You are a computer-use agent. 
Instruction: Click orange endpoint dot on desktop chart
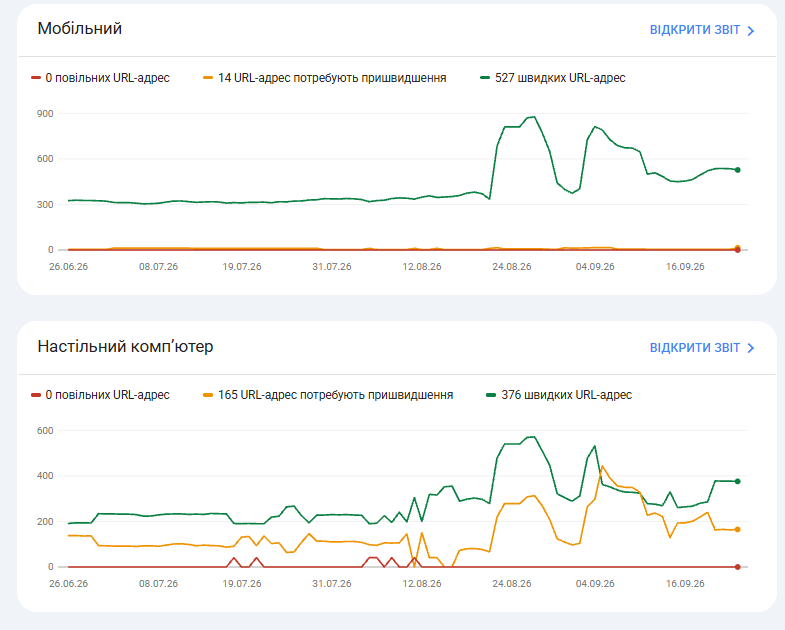tap(737, 529)
